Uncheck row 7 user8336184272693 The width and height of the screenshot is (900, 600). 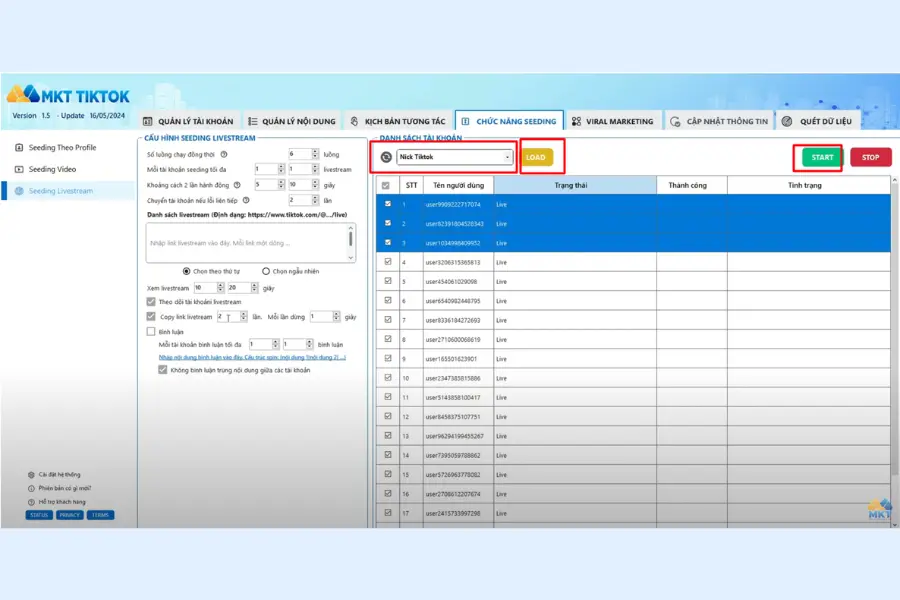388,320
